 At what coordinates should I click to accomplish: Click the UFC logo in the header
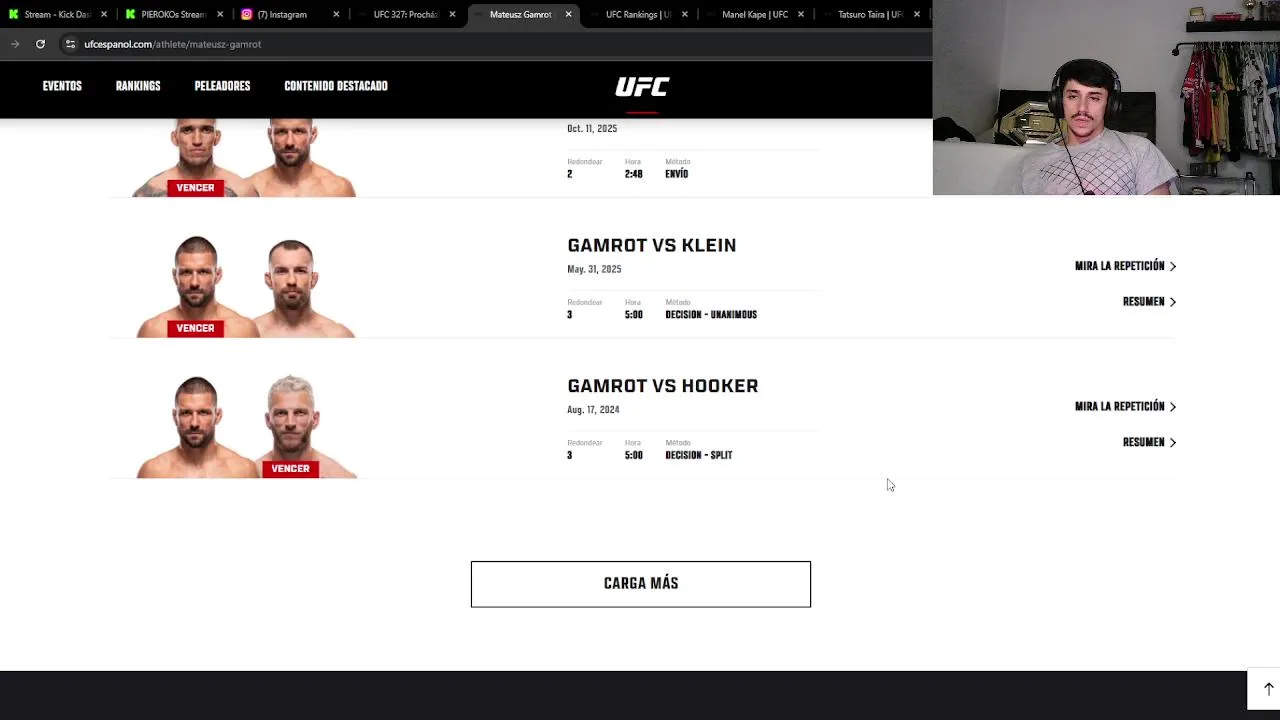coord(642,87)
